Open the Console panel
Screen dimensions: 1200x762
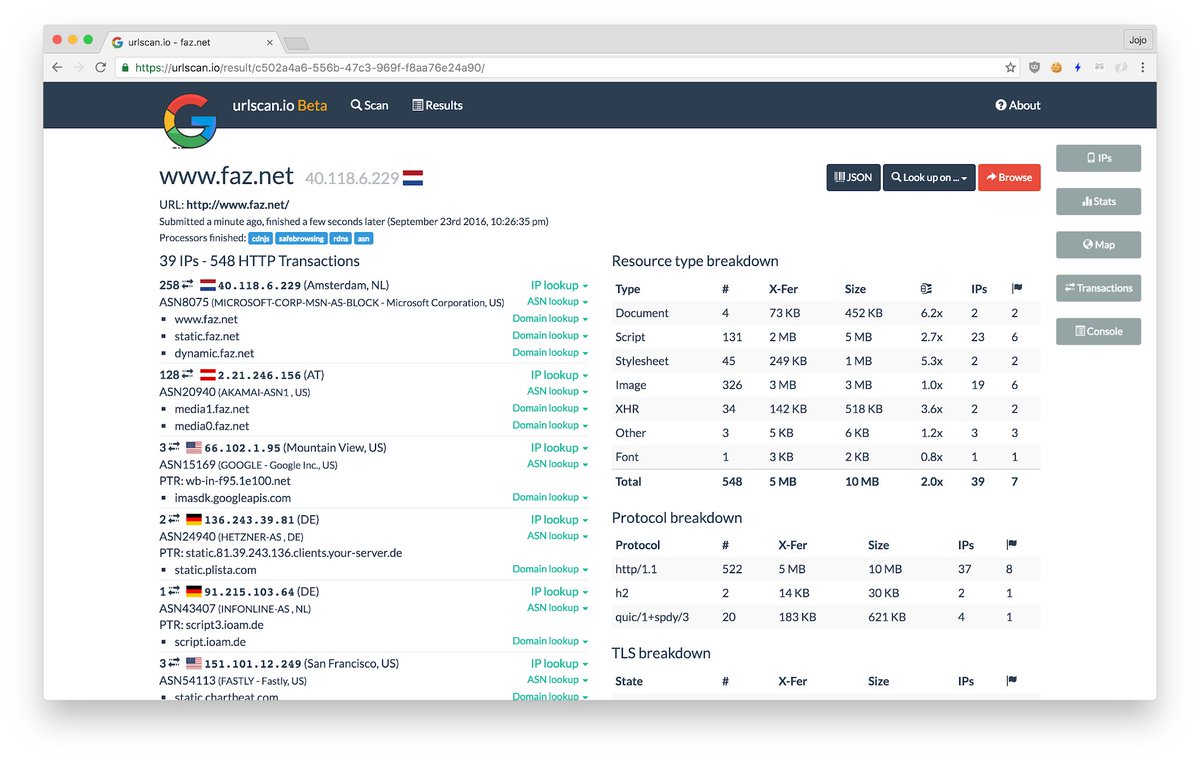pos(1098,331)
